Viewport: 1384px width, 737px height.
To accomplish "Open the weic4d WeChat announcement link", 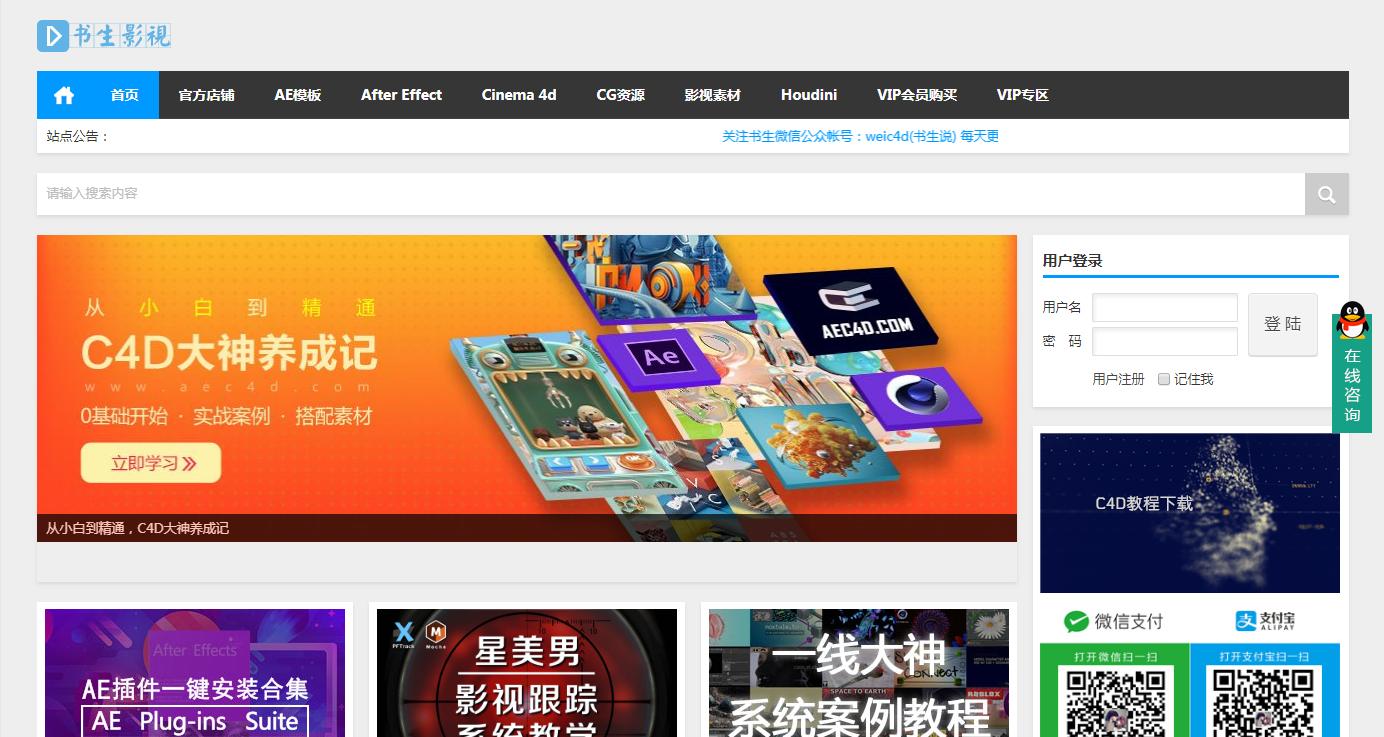I will point(861,135).
